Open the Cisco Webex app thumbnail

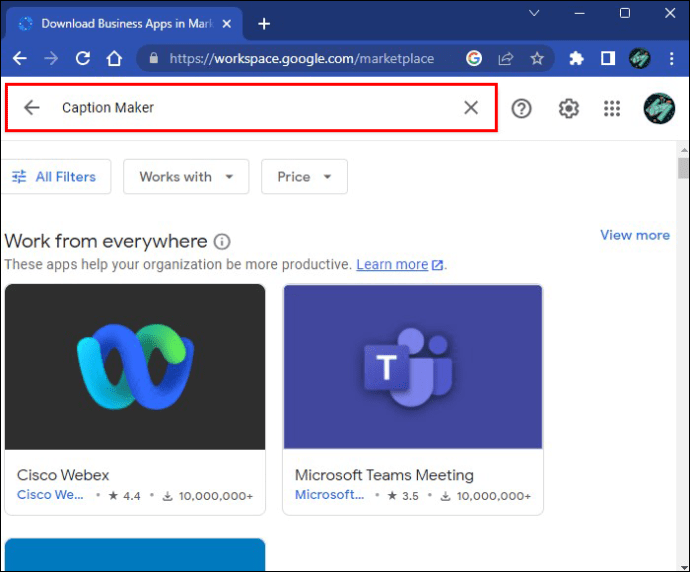(x=135, y=367)
